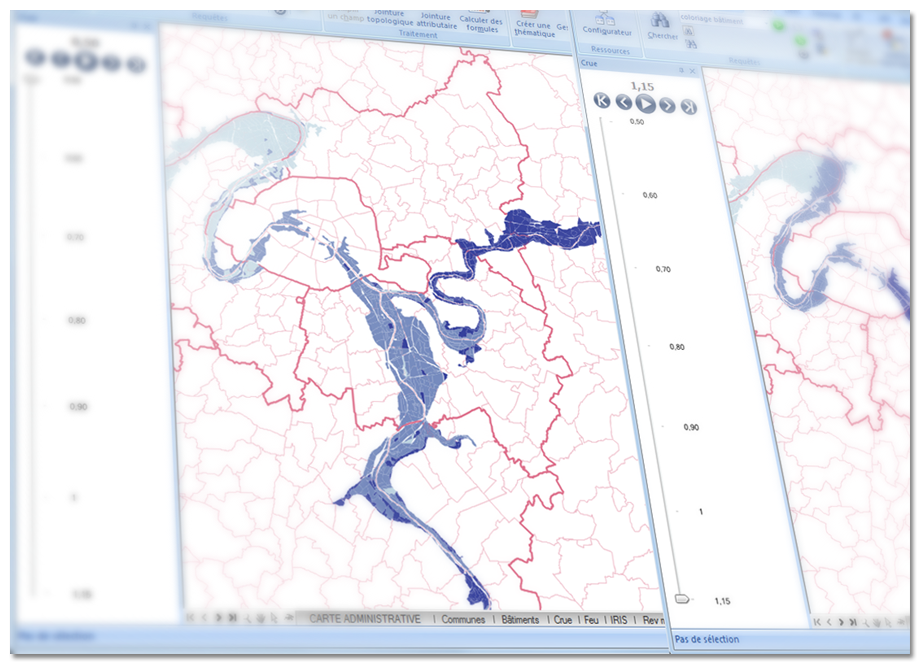Image resolution: width=920 pixels, height=664 pixels.
Task: Open the Feu map tab
Action: [x=591, y=620]
